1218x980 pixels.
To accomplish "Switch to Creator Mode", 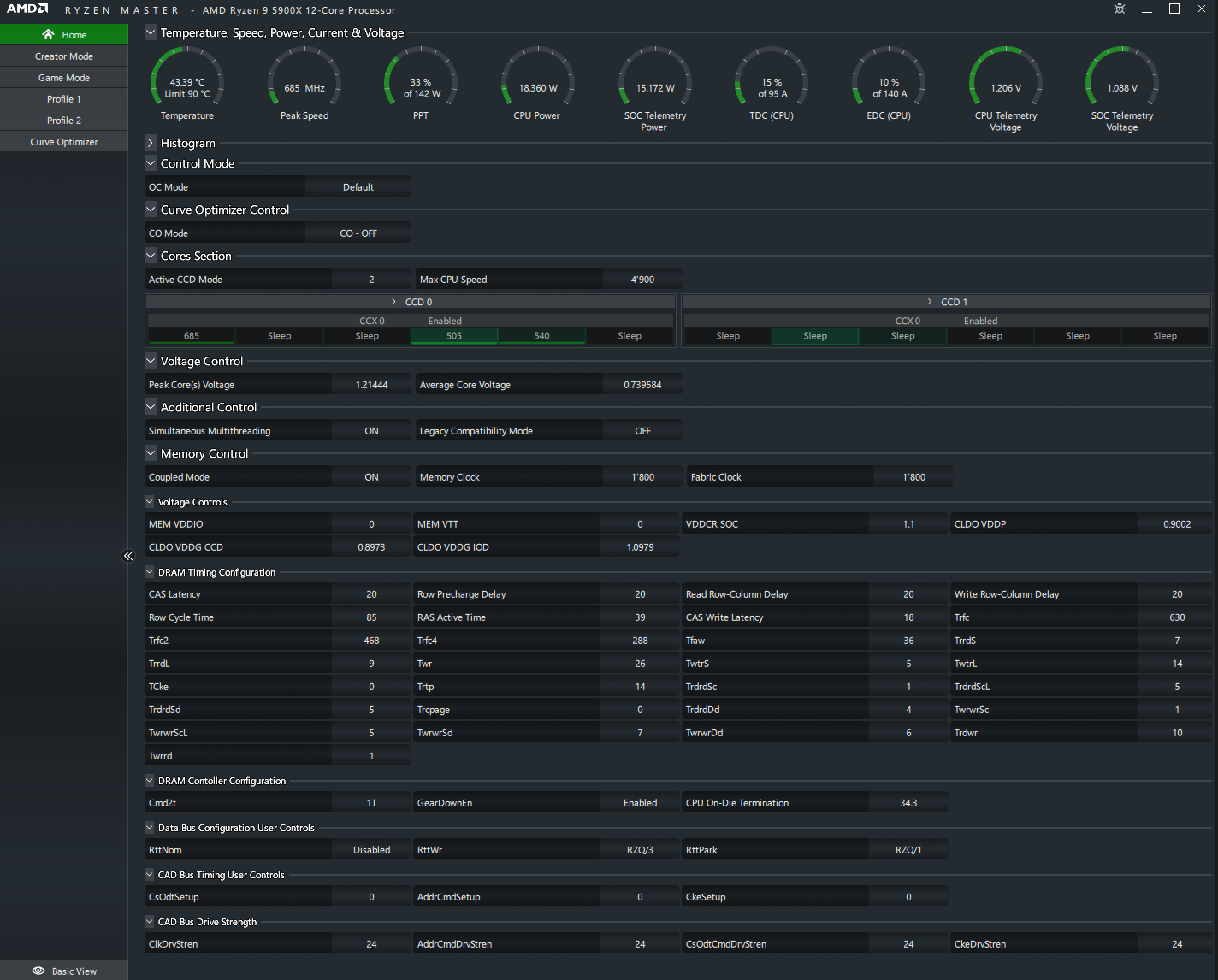I will [x=64, y=56].
